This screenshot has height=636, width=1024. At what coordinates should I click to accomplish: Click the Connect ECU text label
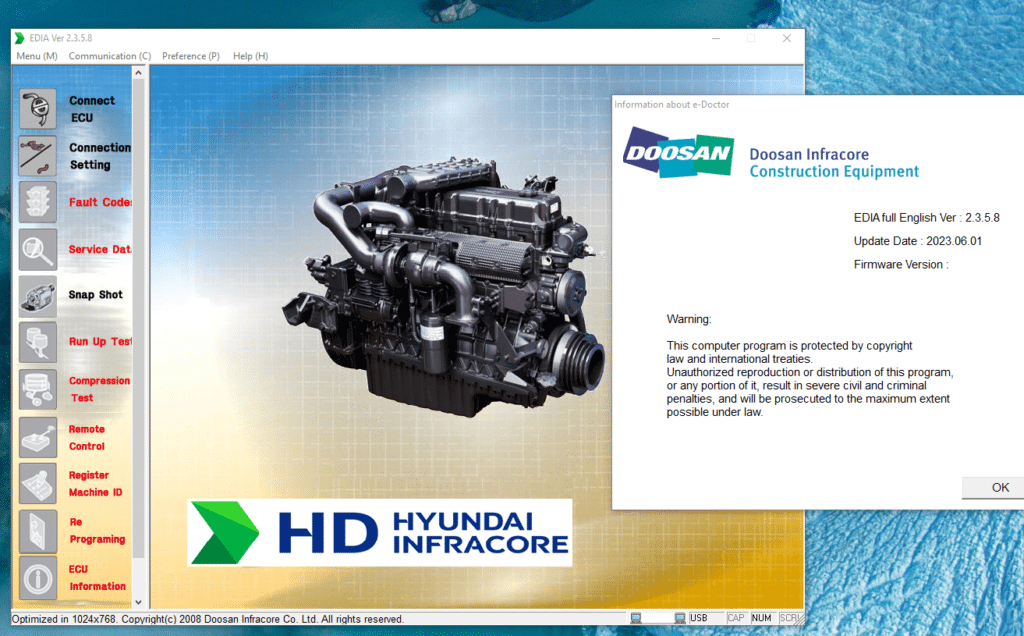[x=91, y=109]
